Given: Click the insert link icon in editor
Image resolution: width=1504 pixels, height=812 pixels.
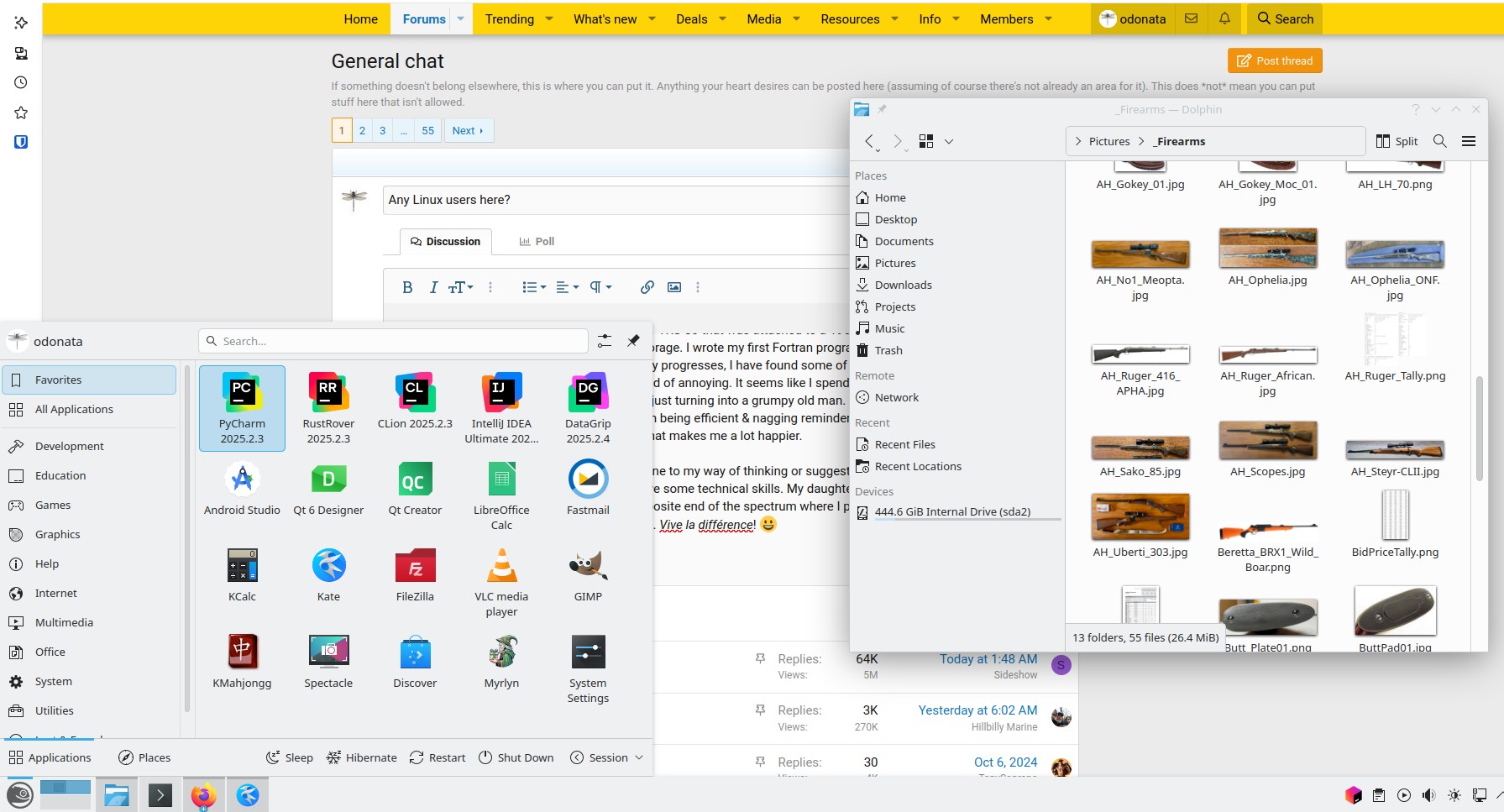Looking at the screenshot, I should pos(647,287).
